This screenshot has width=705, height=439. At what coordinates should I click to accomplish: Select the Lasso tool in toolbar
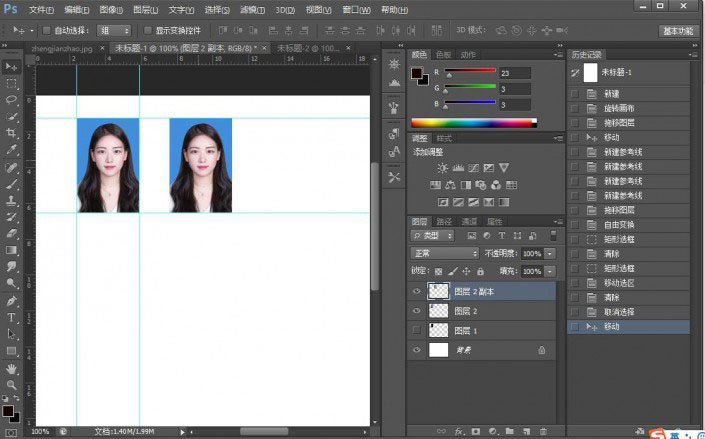[12, 100]
